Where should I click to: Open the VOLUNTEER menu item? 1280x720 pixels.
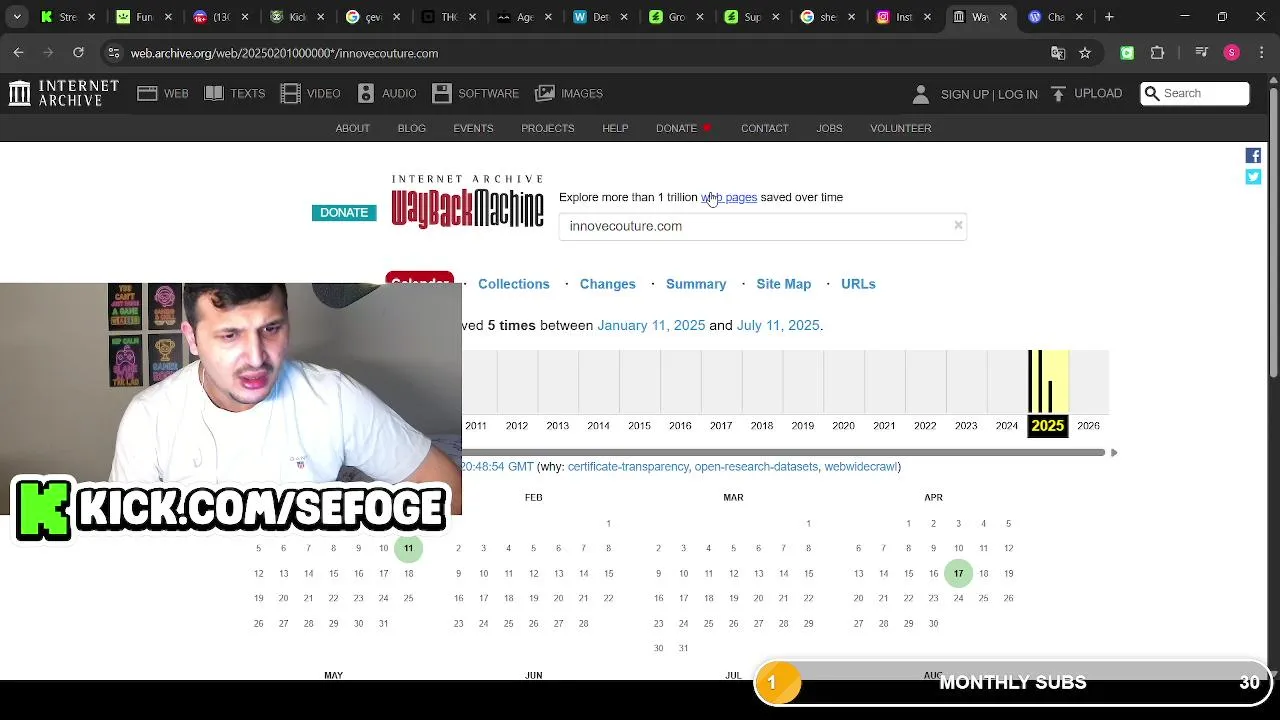pos(901,128)
